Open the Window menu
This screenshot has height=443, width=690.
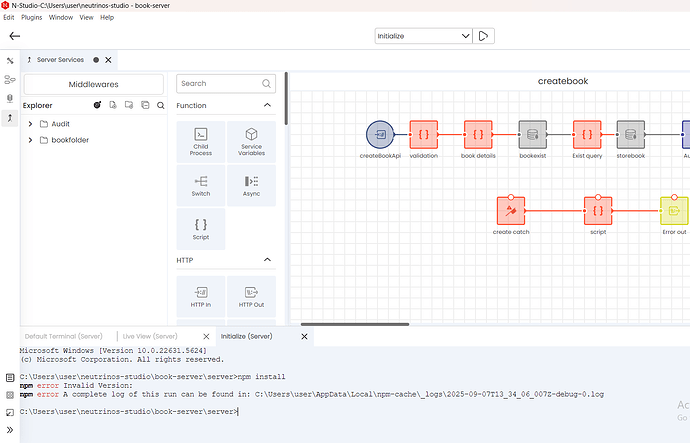click(x=61, y=18)
